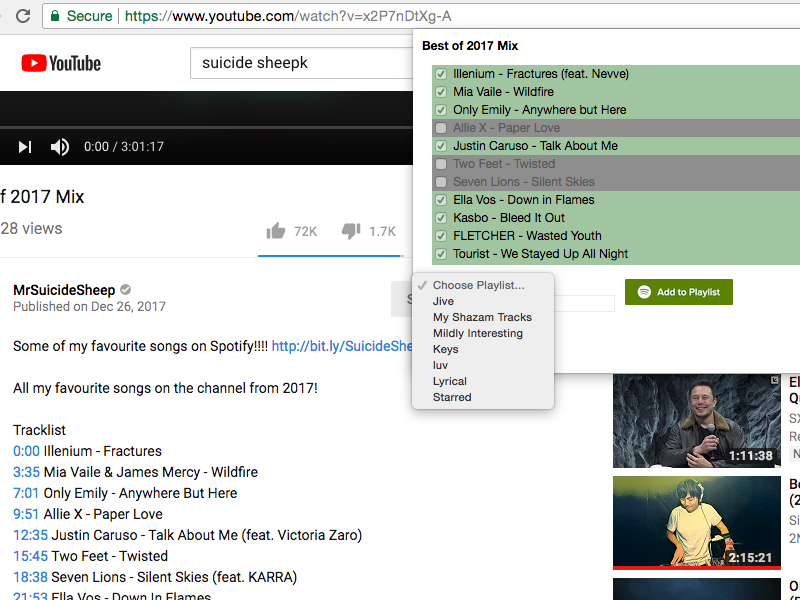
Task: Click the browser URL address bar
Action: tap(421, 16)
